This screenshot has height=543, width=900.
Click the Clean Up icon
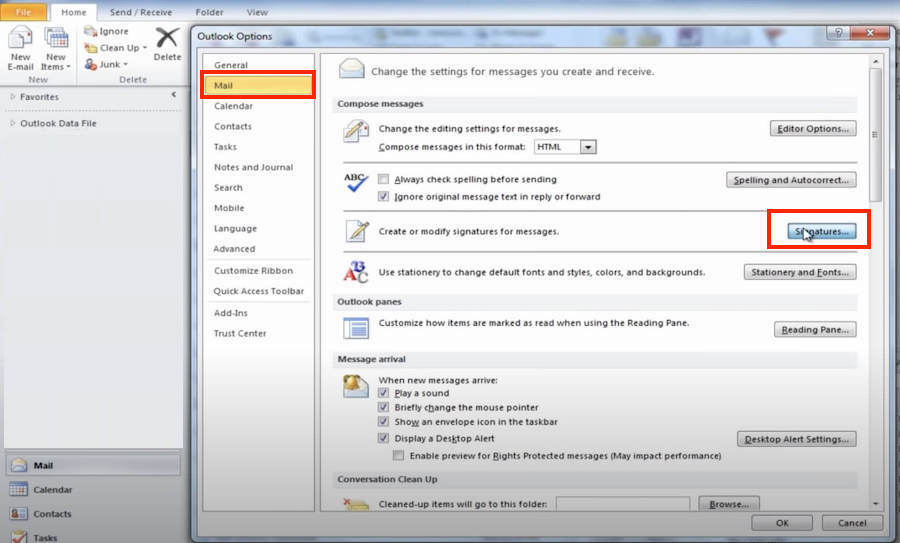(90, 48)
